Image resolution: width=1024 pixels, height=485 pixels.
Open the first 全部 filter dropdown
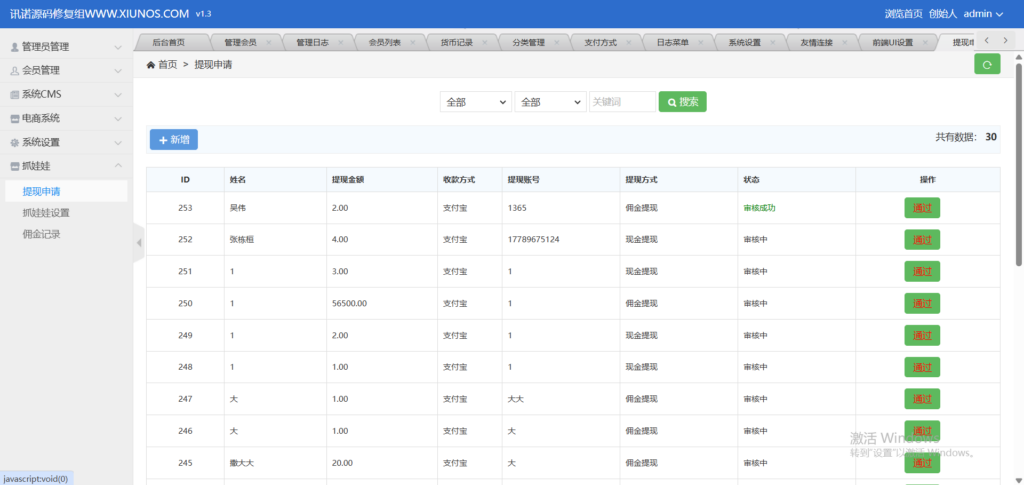[x=475, y=102]
